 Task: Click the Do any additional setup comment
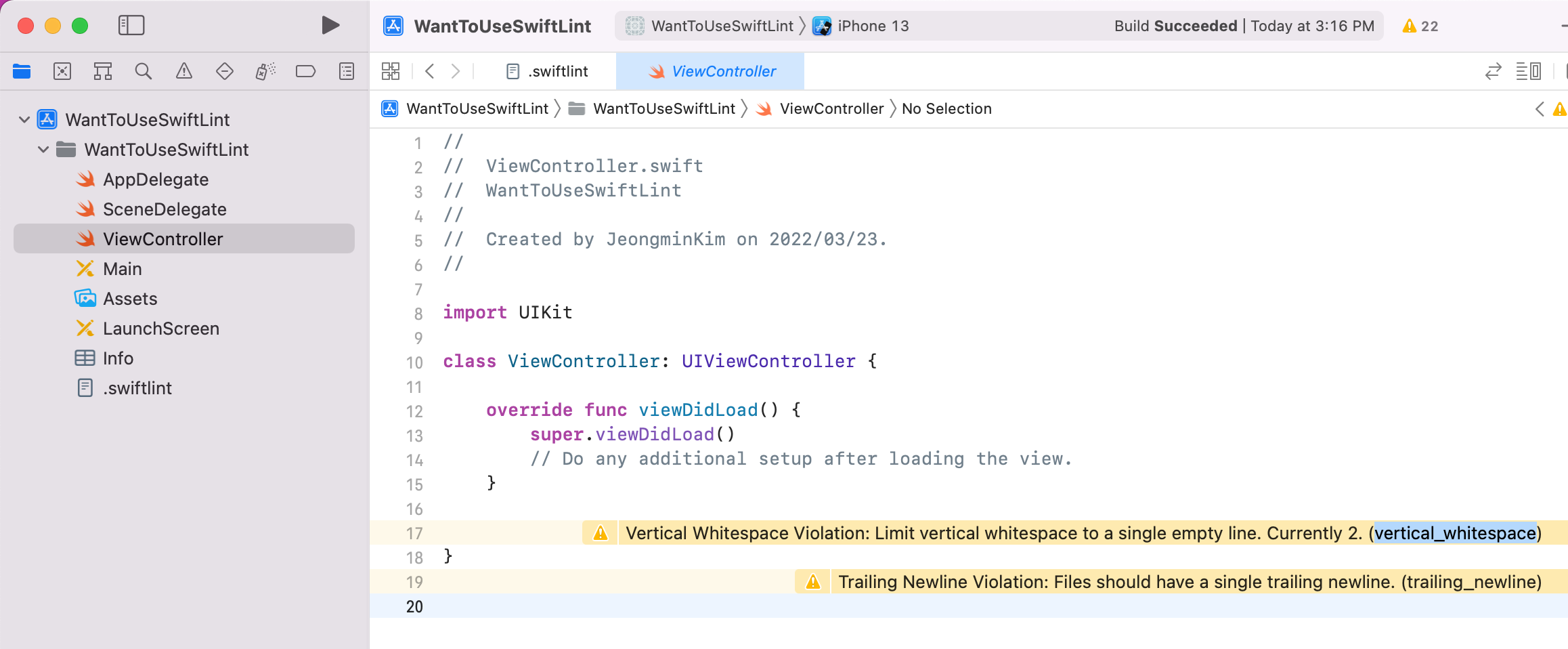tap(802, 459)
